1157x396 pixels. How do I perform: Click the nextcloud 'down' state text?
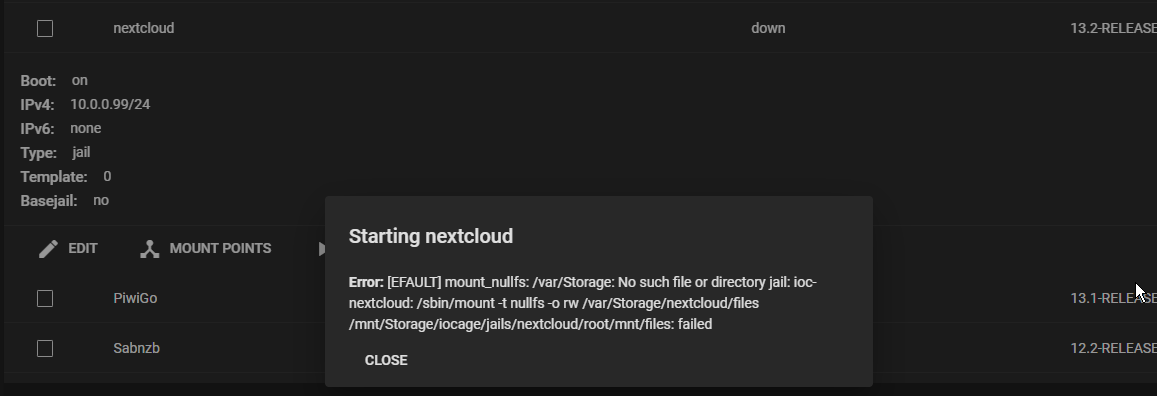[768, 28]
